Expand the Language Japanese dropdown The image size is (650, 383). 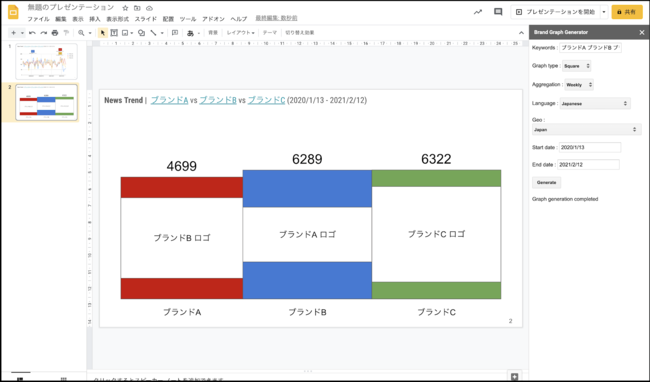point(595,104)
